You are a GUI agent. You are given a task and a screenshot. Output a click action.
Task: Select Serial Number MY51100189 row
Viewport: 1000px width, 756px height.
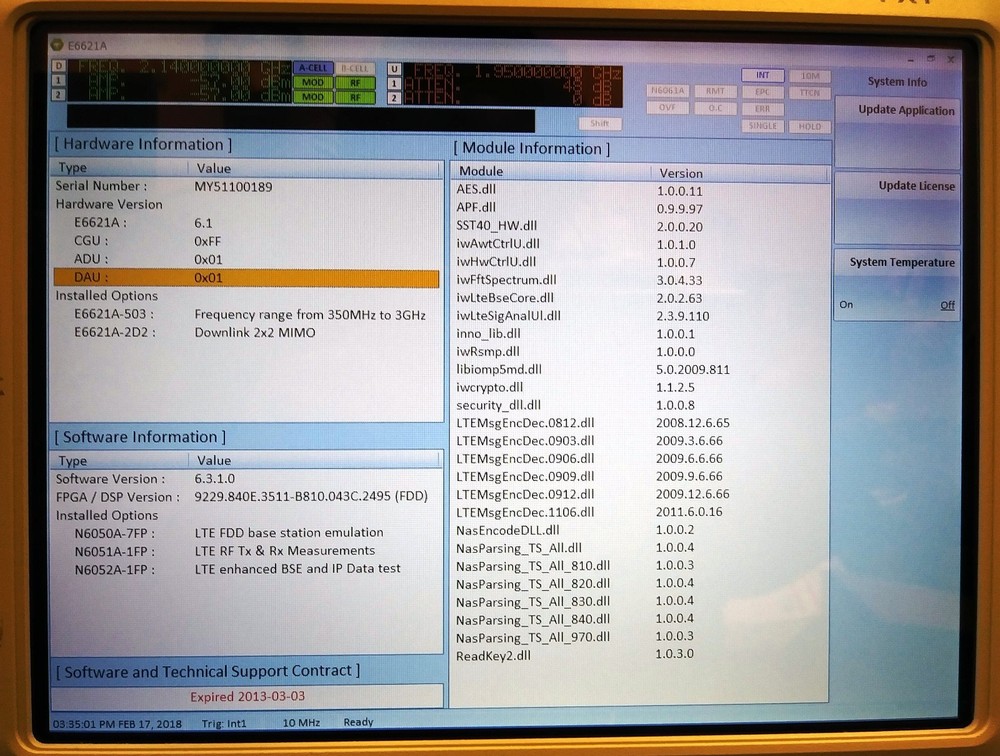click(x=247, y=186)
